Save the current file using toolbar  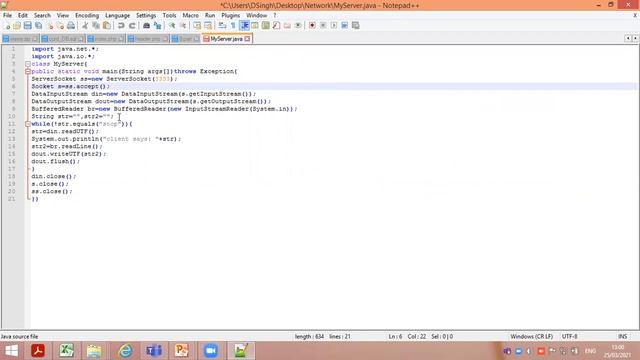tap(28, 25)
